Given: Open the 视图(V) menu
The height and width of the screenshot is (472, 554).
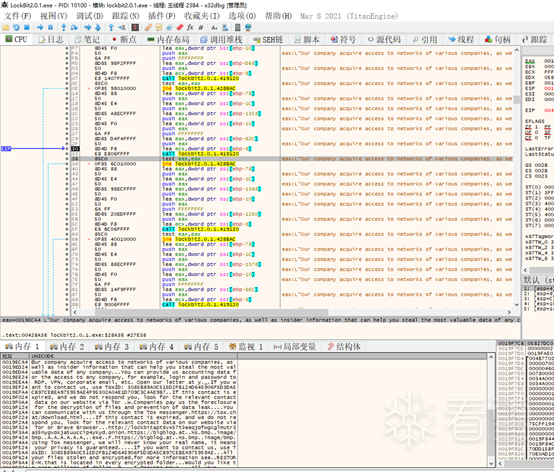Looking at the screenshot, I should point(54,16).
